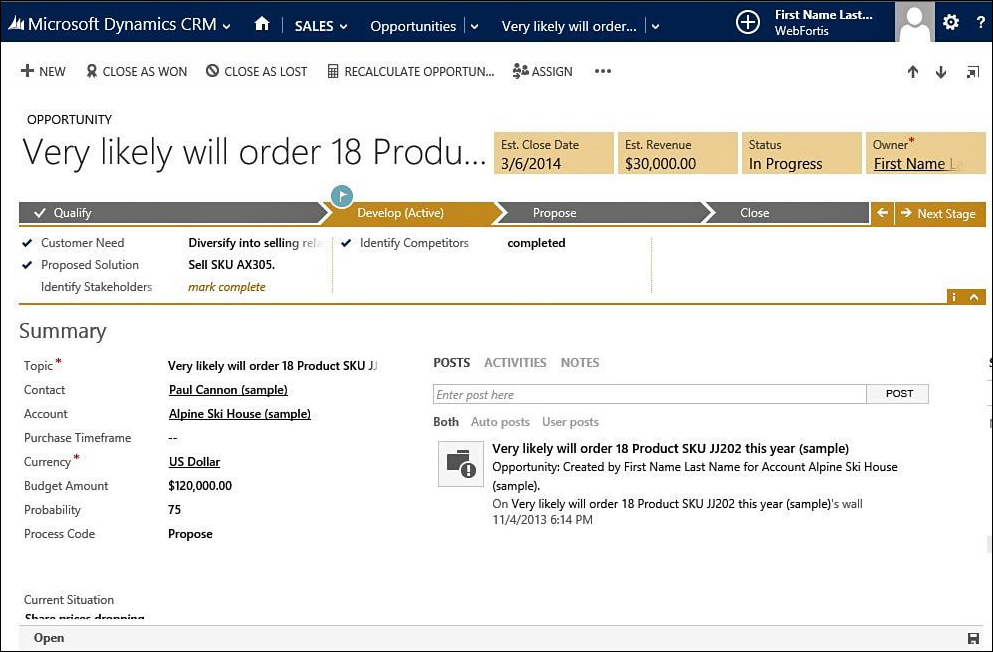Image resolution: width=993 pixels, height=652 pixels.
Task: Expand the Opportunities dropdown arrow
Action: [x=474, y=27]
